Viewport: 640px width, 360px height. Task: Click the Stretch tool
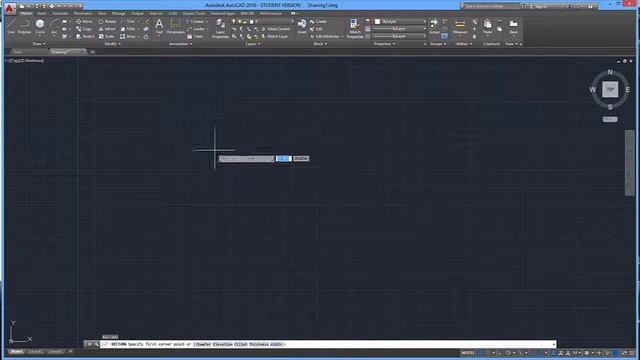(85, 36)
